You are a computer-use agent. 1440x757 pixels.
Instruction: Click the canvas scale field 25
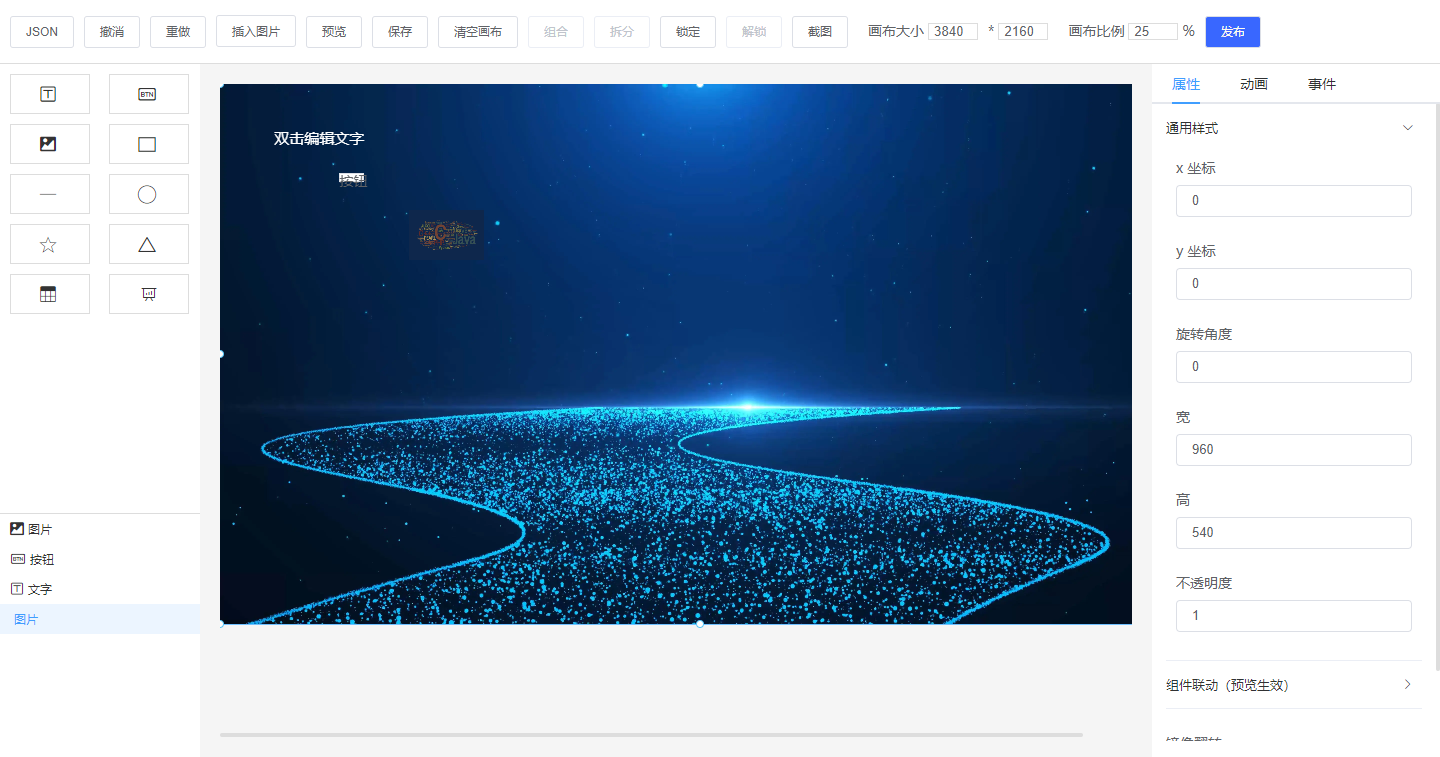[1153, 32]
